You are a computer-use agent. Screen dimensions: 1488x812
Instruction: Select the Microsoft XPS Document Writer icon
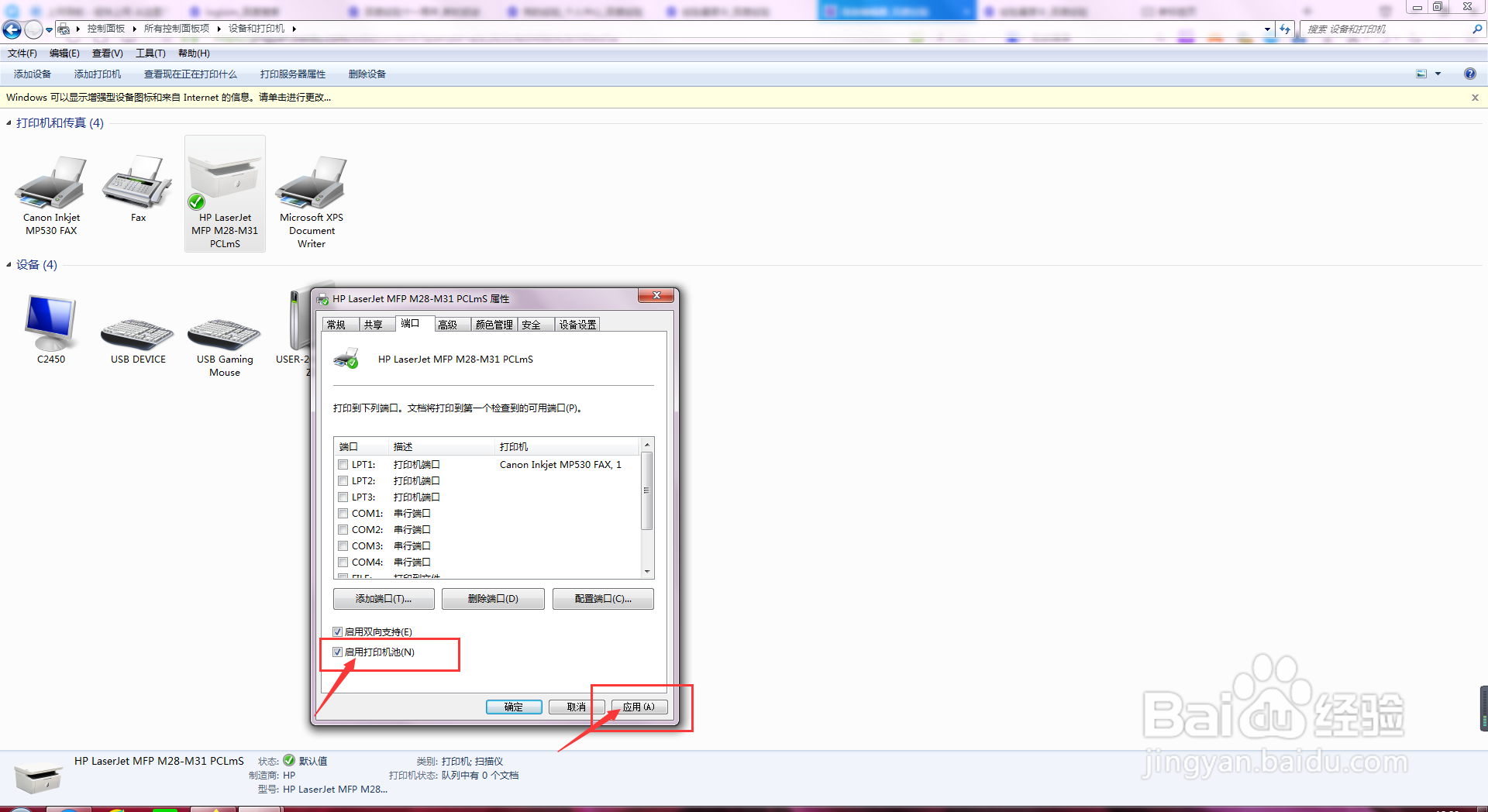coord(312,183)
